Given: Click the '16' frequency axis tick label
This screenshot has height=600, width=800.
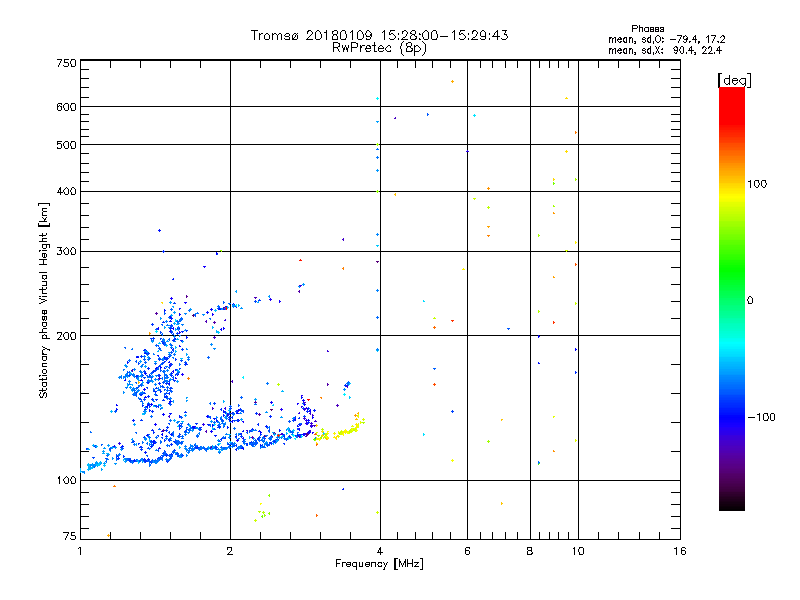Looking at the screenshot, I should 680,551.
